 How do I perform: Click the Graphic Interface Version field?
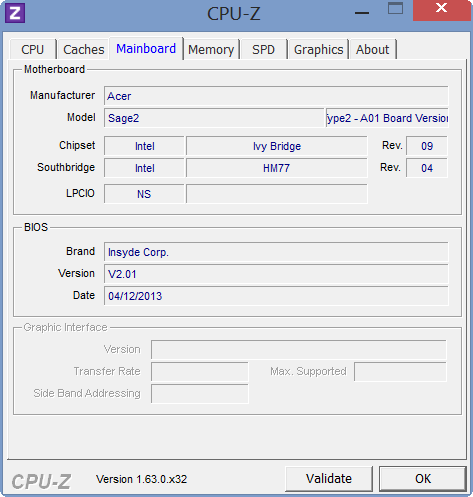tap(299, 350)
